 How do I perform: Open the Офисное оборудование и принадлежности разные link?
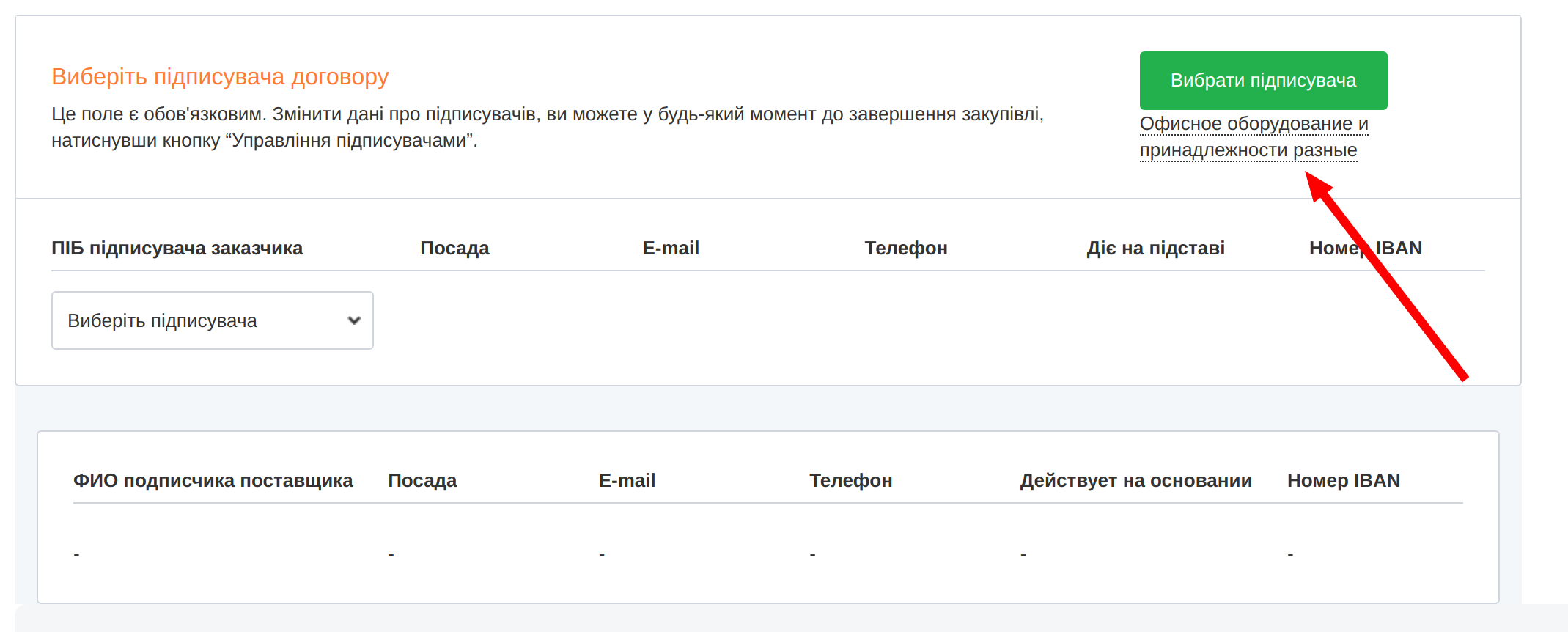[1253, 137]
